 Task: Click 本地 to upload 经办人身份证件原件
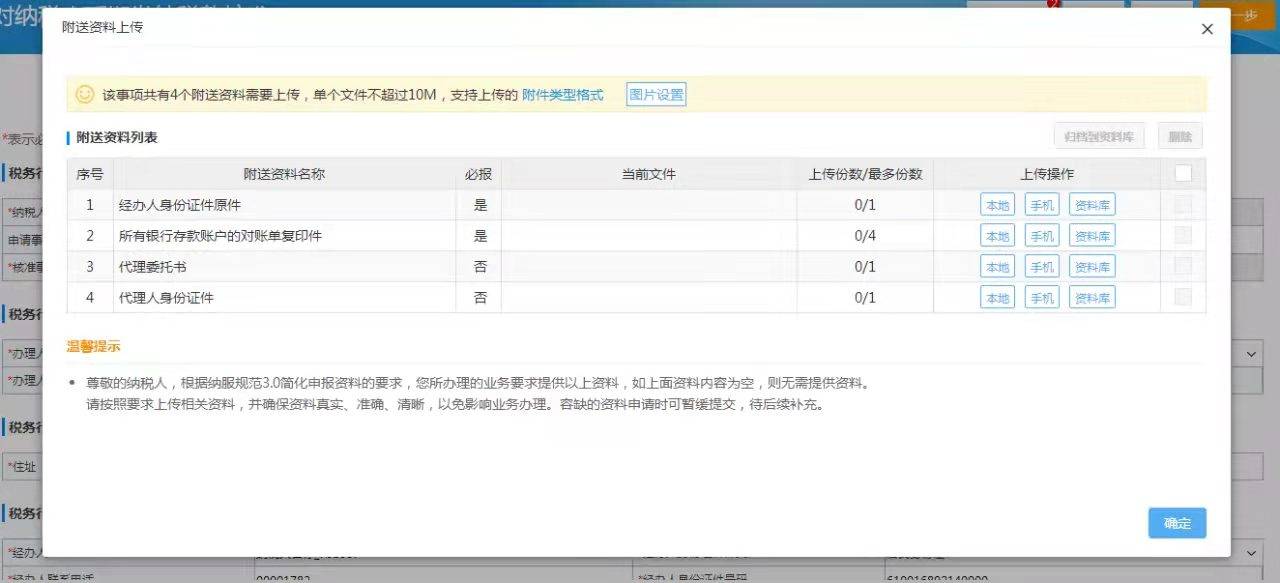[996, 204]
